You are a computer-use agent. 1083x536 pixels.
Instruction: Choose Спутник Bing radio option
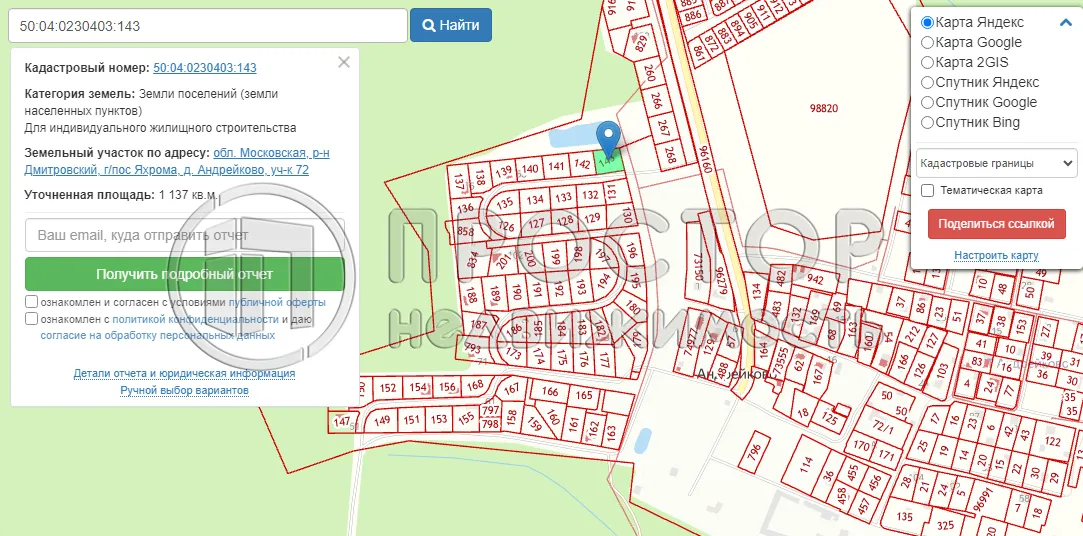(x=927, y=122)
